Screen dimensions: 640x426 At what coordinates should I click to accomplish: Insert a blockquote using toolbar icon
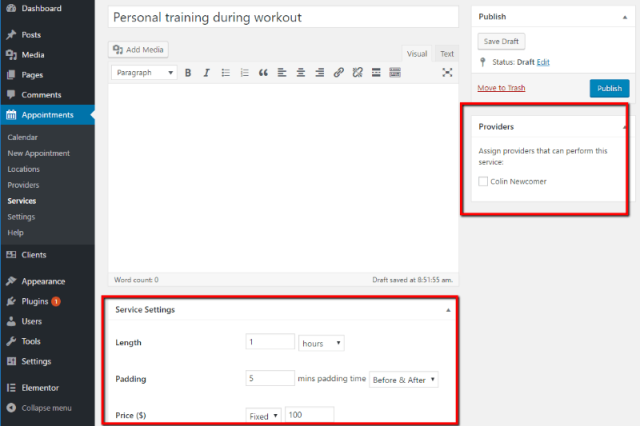tap(263, 73)
